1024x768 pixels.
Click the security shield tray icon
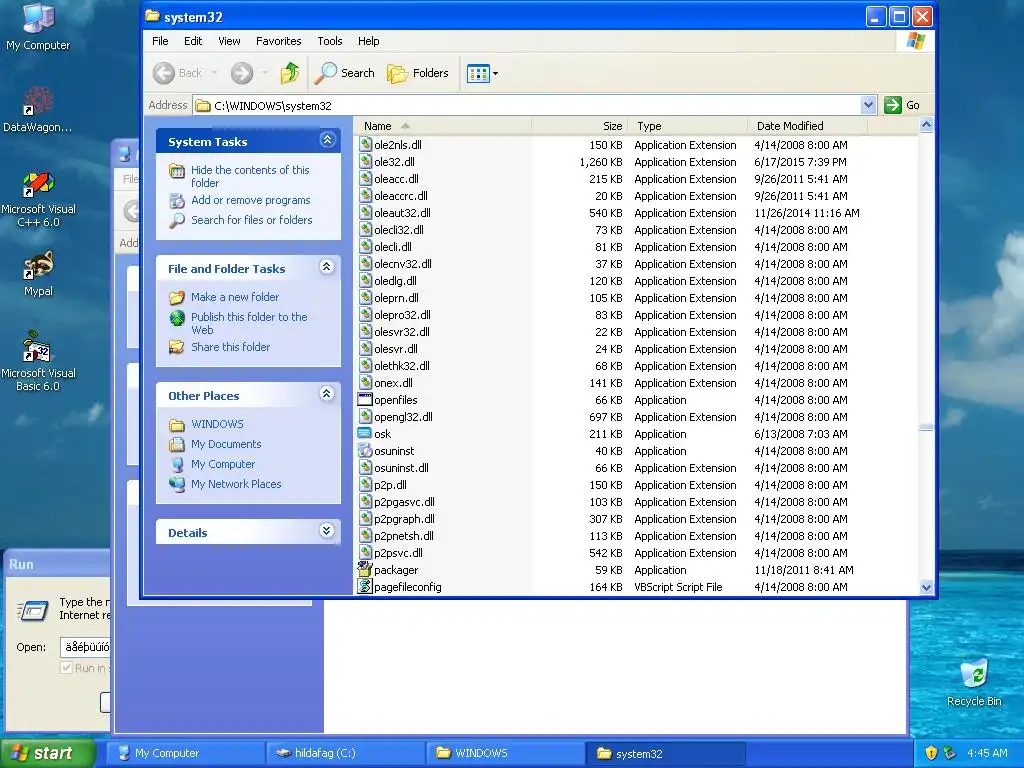coord(931,753)
